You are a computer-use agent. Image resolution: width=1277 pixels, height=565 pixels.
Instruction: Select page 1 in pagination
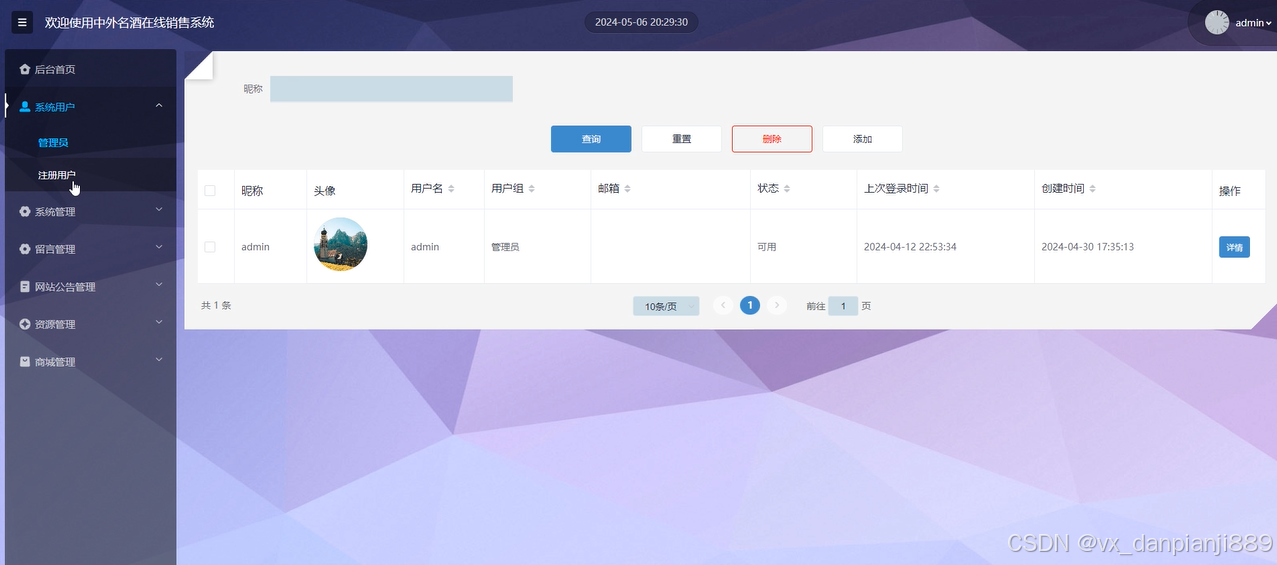click(x=750, y=305)
